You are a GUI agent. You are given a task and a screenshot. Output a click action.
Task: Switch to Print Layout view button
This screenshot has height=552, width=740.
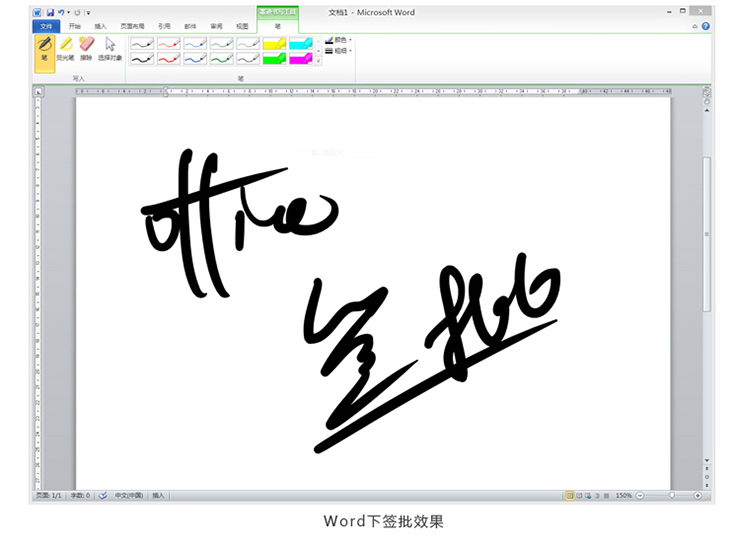click(569, 495)
